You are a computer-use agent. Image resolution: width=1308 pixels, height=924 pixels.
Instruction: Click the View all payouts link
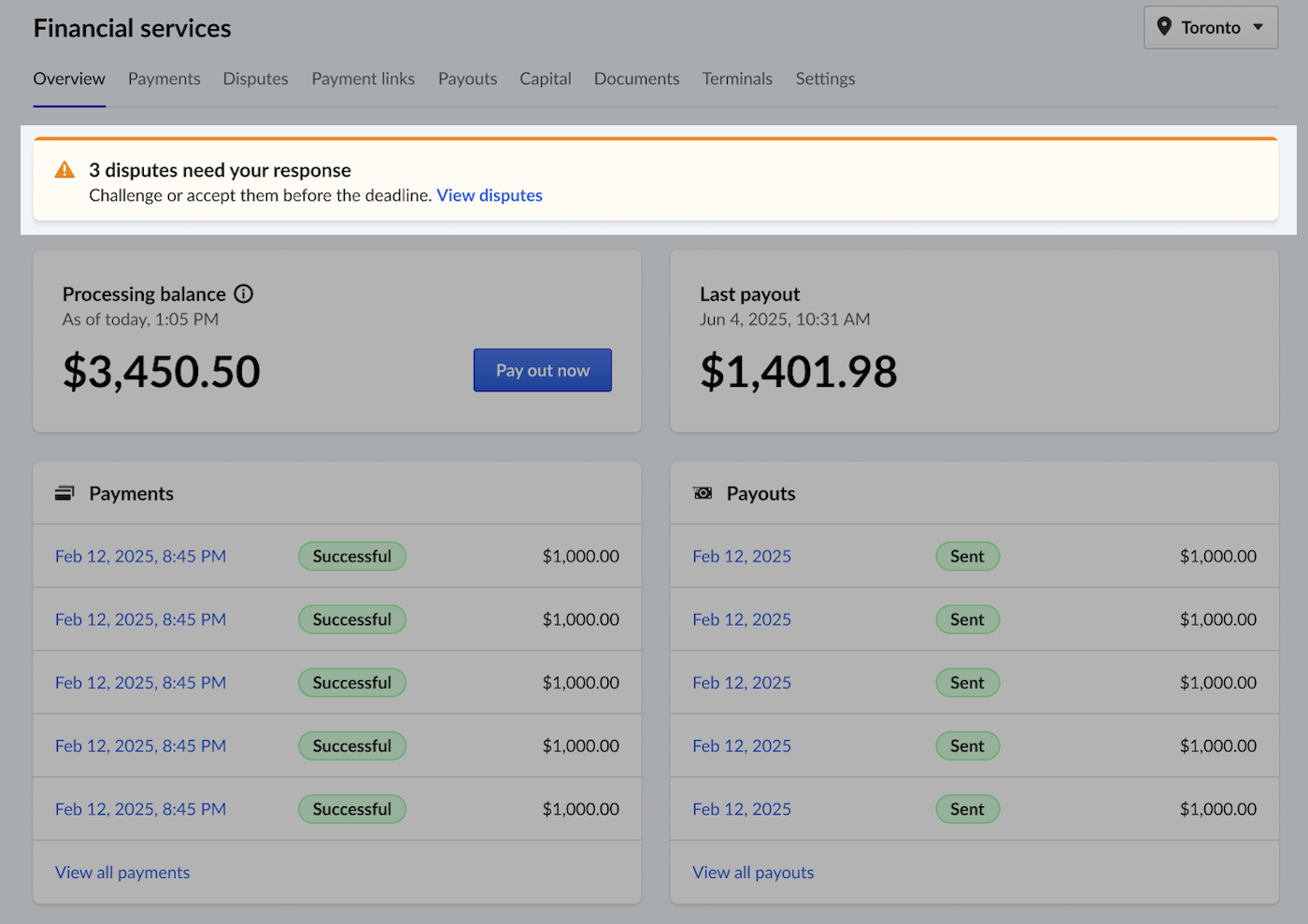753,873
